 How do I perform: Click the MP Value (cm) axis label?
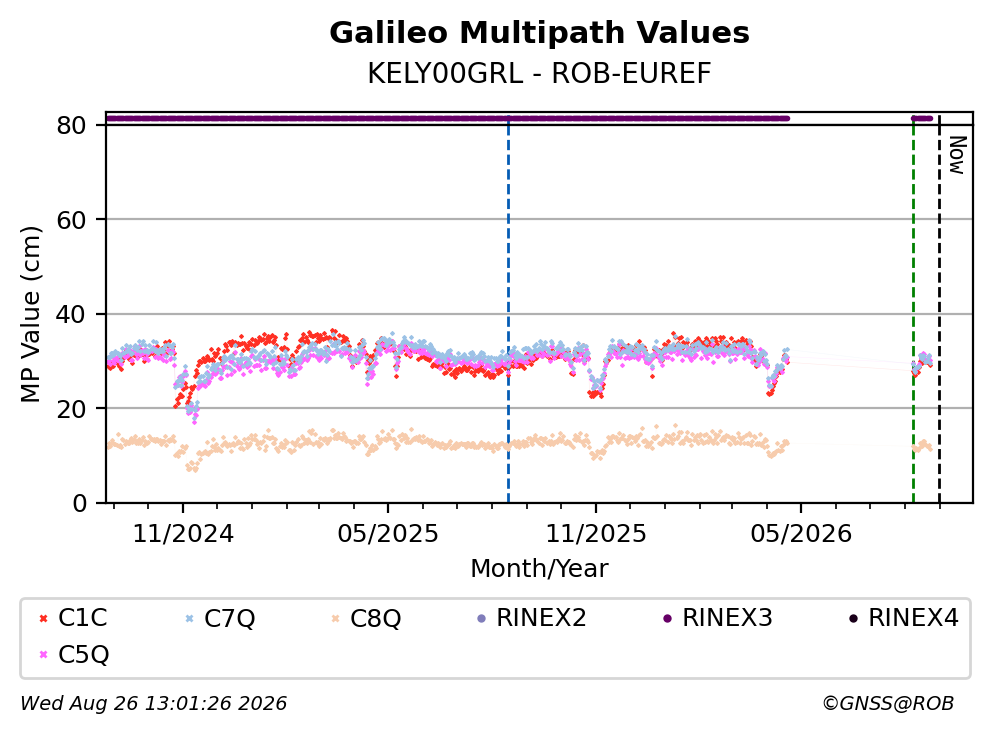[30, 314]
